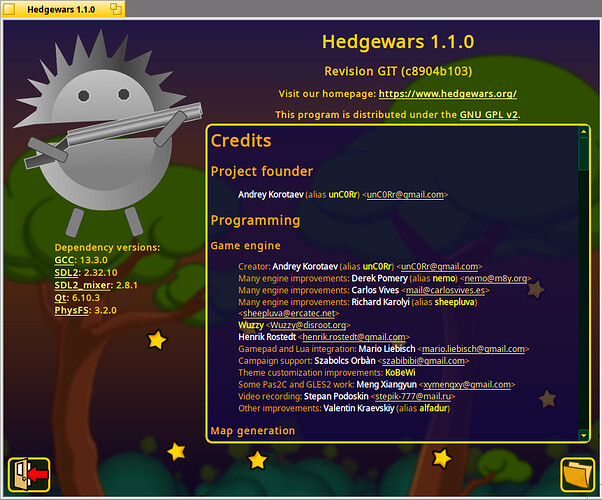Click henrik.rostedt@gmail.com email link

pyautogui.click(x=354, y=337)
